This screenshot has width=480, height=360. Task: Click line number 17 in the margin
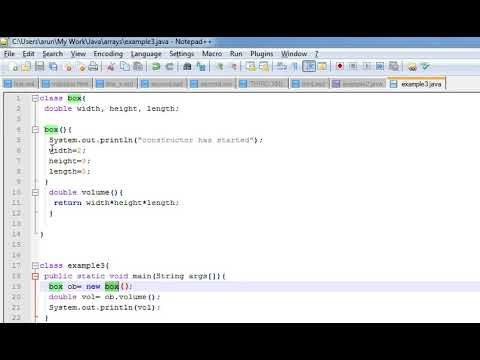pyautogui.click(x=16, y=266)
